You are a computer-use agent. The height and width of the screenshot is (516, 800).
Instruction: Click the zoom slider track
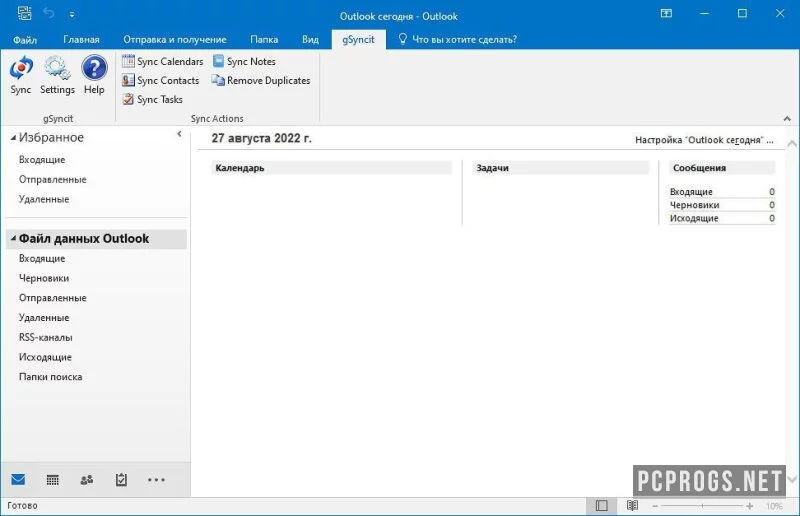[x=702, y=506]
